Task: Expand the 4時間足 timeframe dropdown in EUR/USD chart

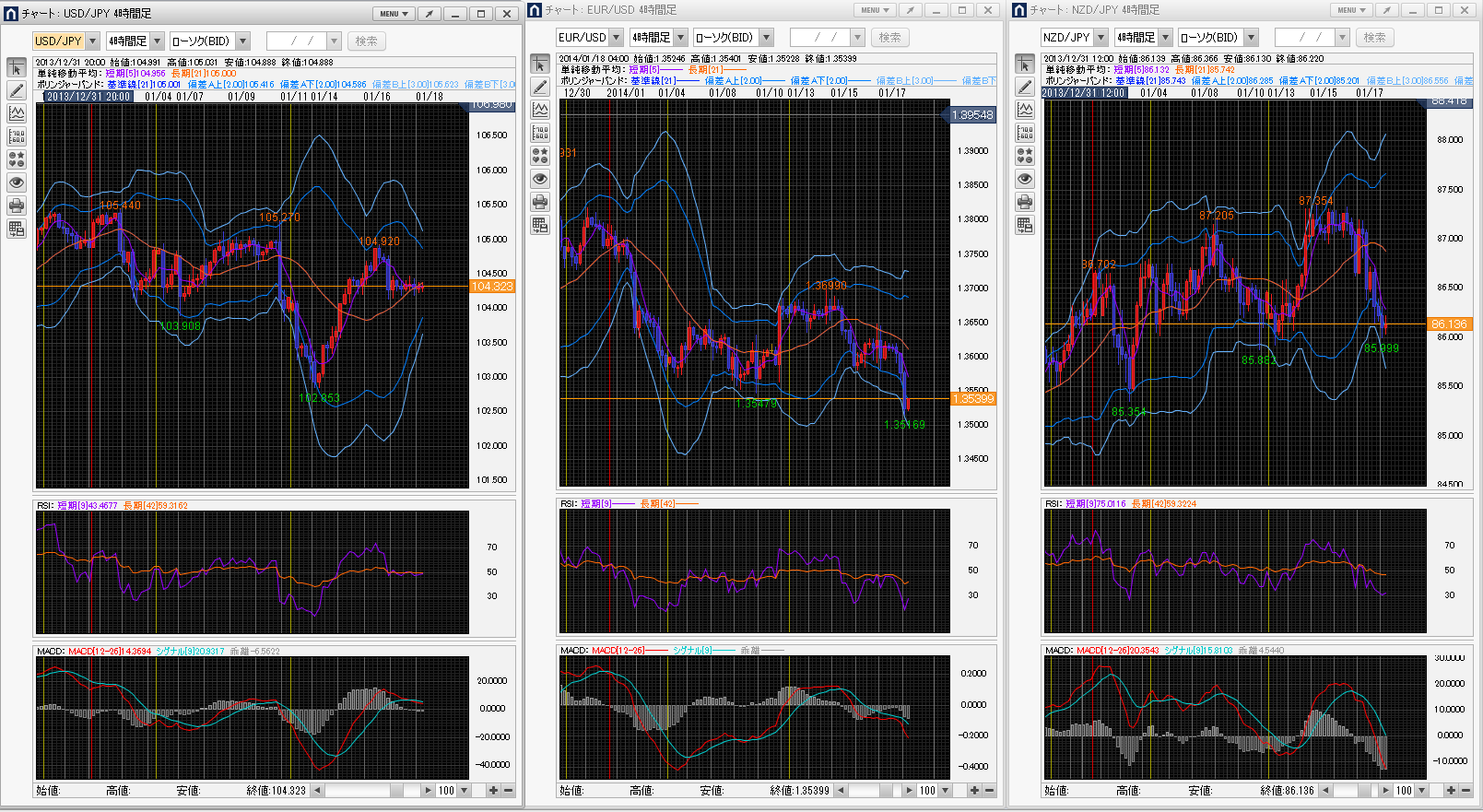Action: 681,38
